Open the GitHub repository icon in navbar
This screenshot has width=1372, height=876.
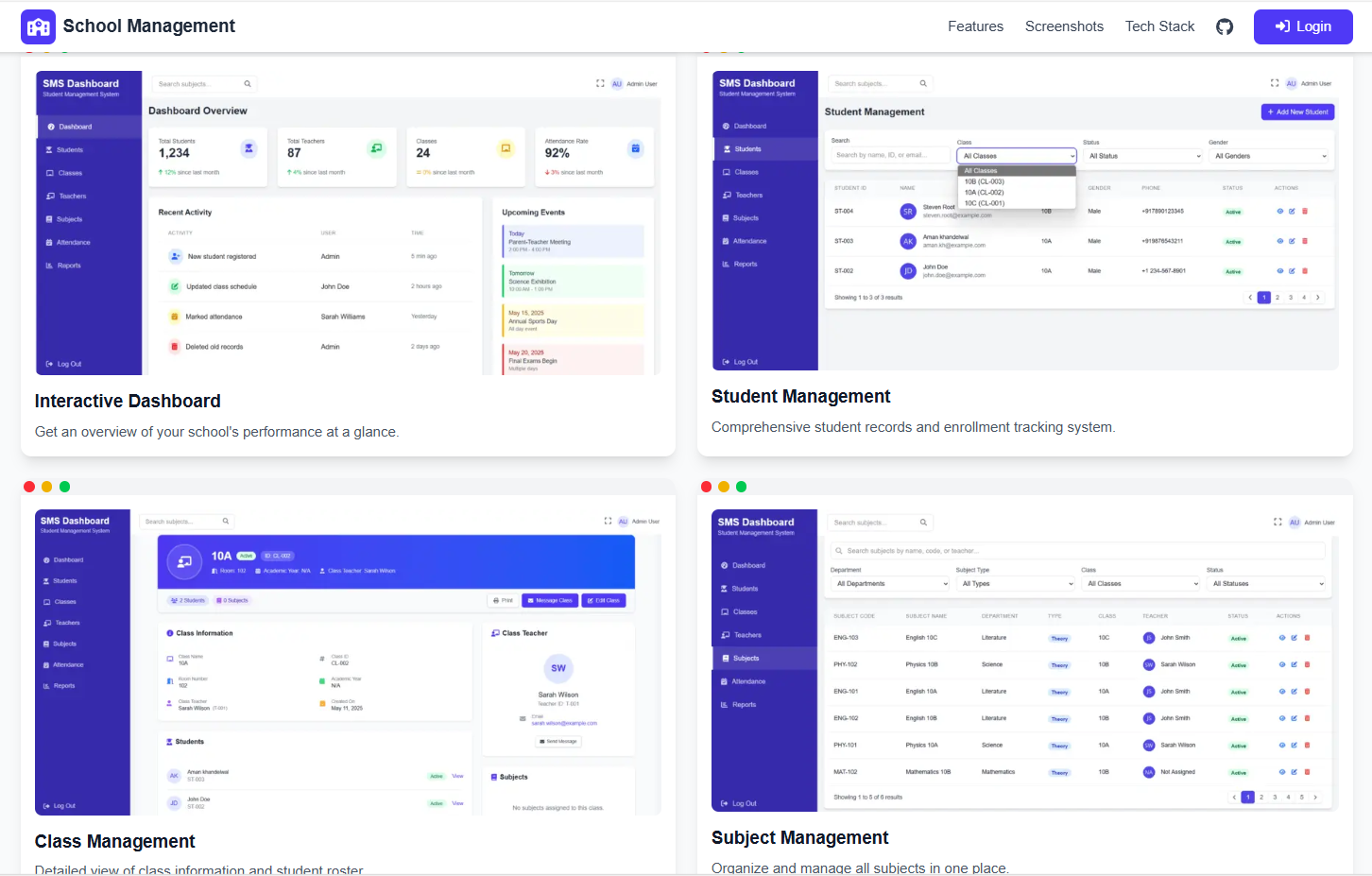pyautogui.click(x=1225, y=26)
